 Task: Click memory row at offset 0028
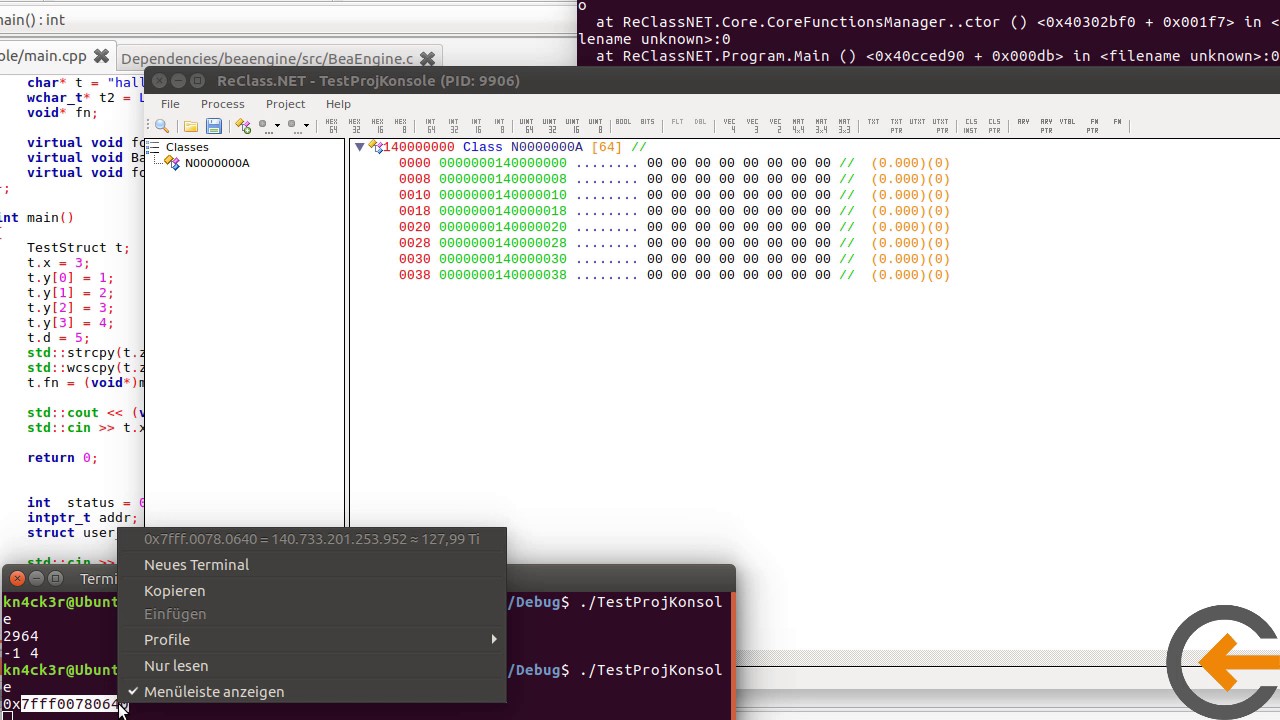[674, 243]
